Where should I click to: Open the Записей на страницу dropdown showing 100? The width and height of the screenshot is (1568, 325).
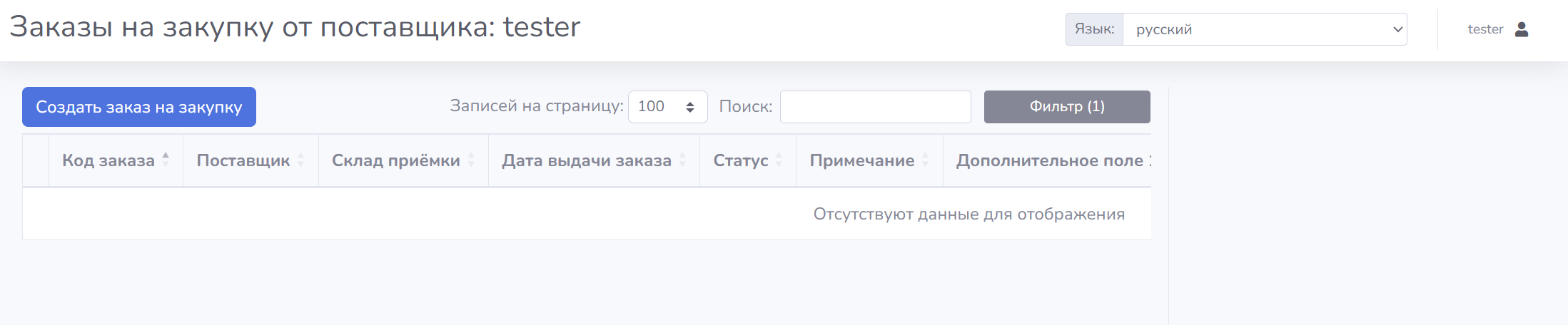(667, 107)
